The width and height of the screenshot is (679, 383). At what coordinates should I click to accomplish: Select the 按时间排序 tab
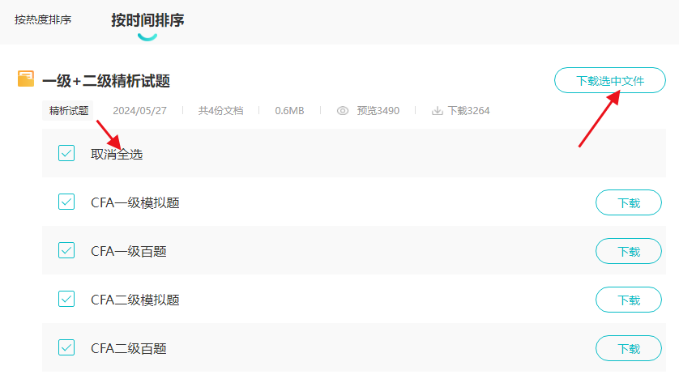pos(147,20)
